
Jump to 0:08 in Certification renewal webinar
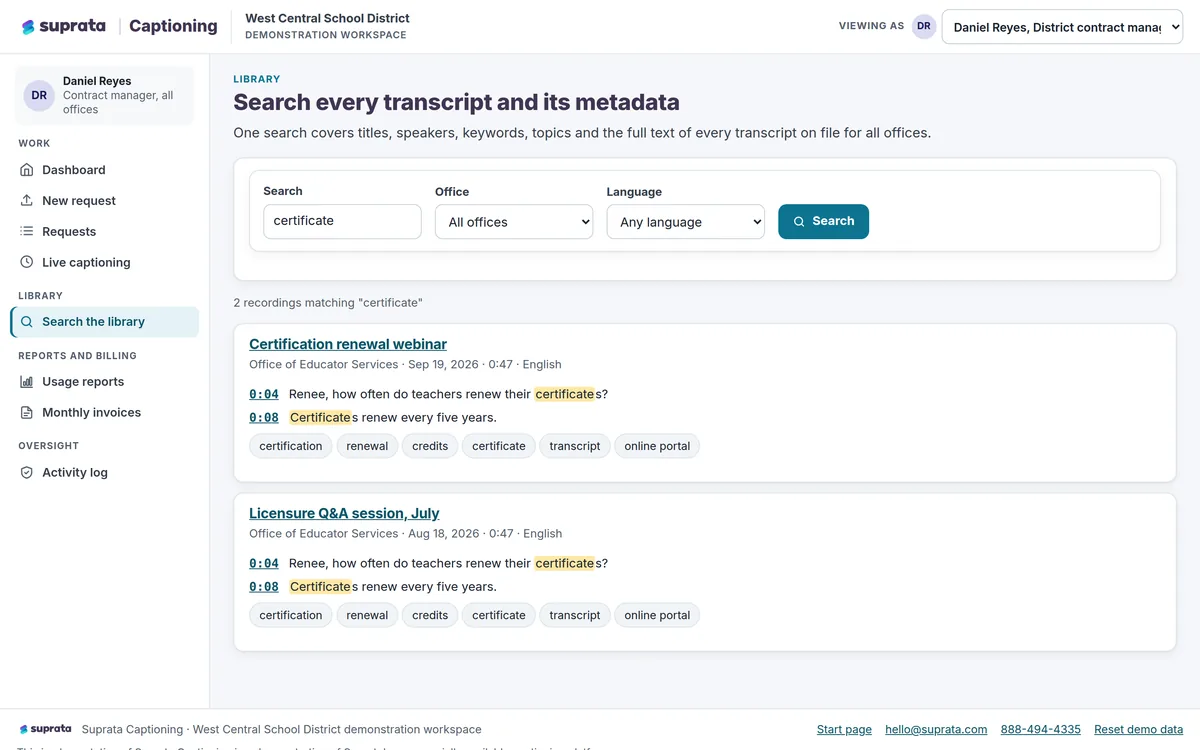pos(264,417)
